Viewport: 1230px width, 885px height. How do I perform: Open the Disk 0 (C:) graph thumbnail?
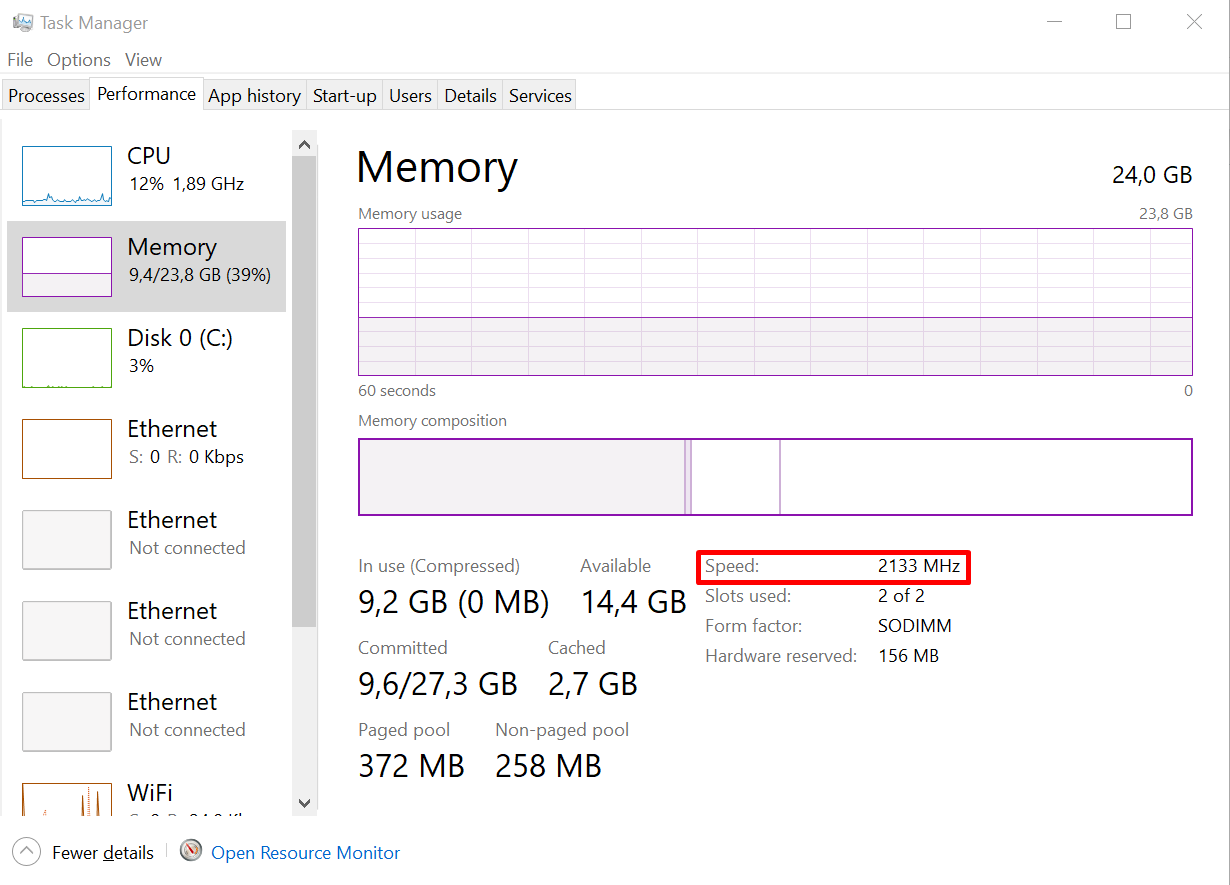(67, 358)
